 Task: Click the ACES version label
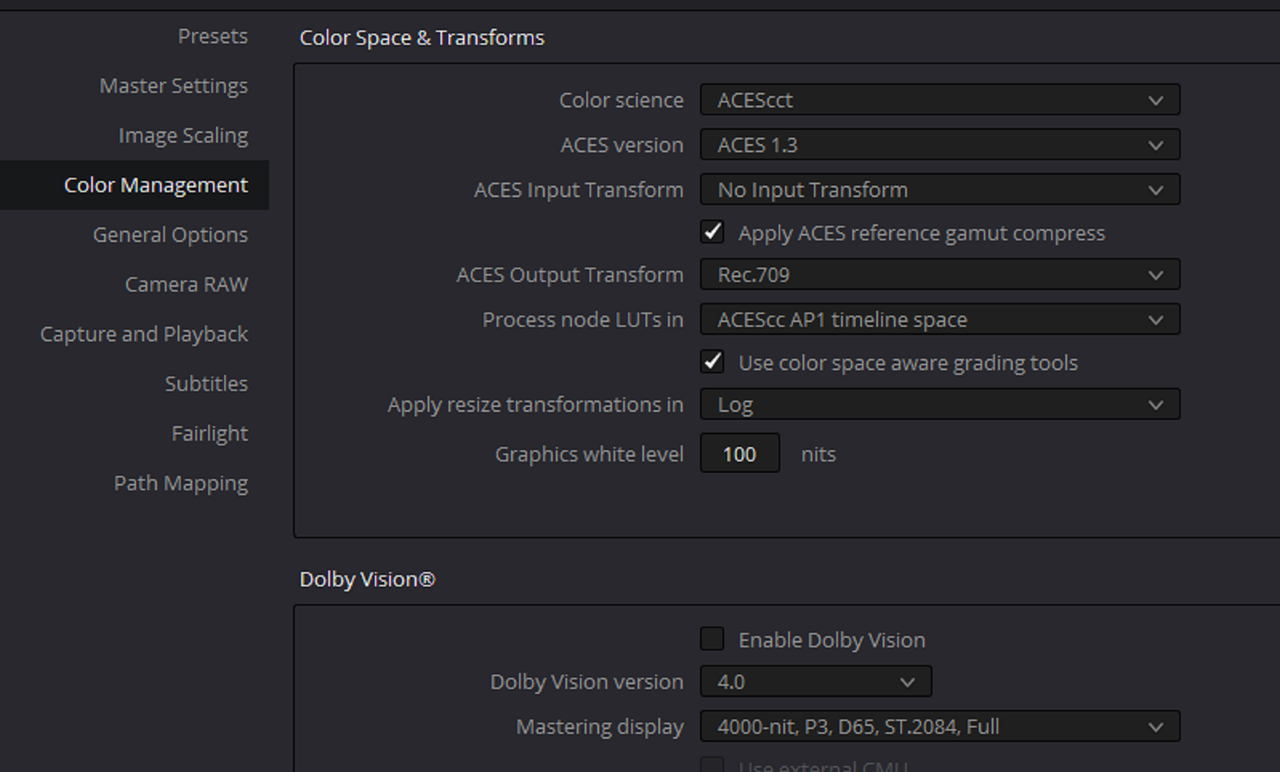622,145
